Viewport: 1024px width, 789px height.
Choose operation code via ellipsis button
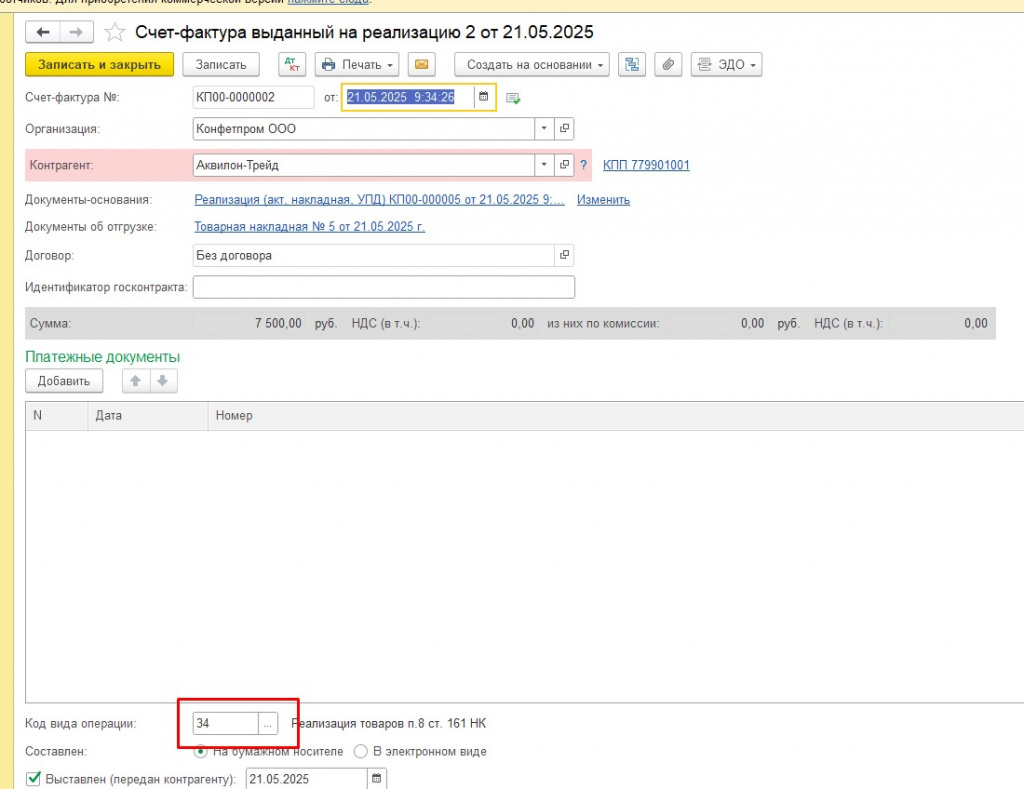268,724
